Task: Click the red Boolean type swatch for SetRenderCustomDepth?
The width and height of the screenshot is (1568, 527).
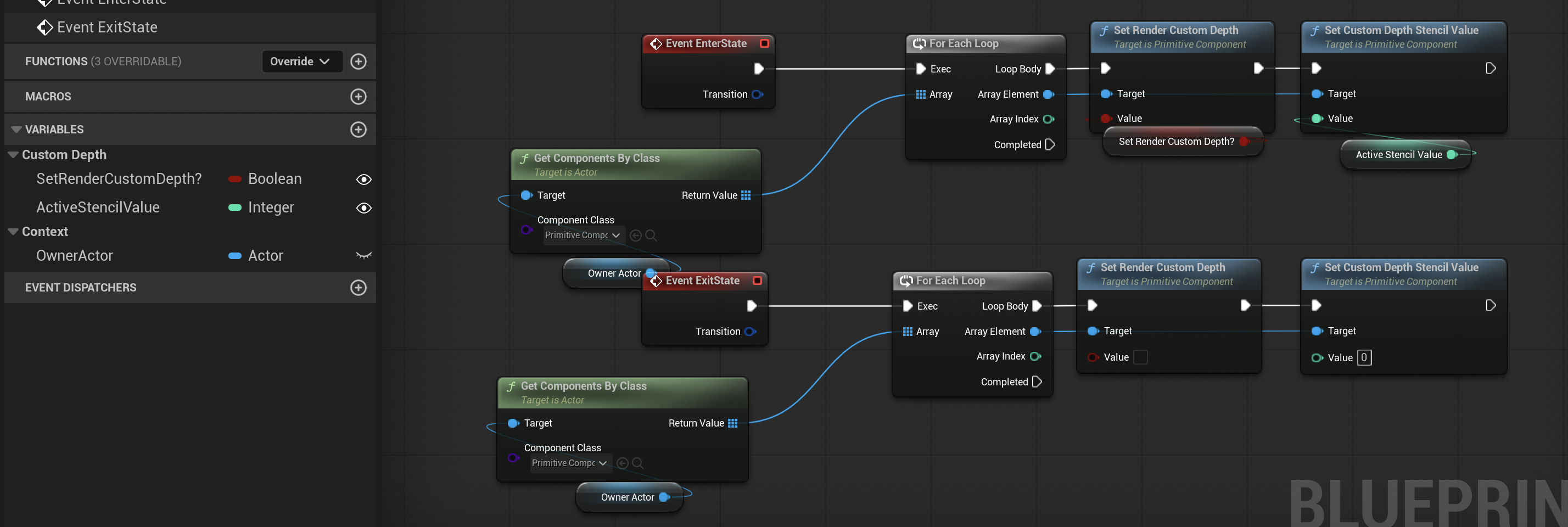Action: click(x=234, y=180)
